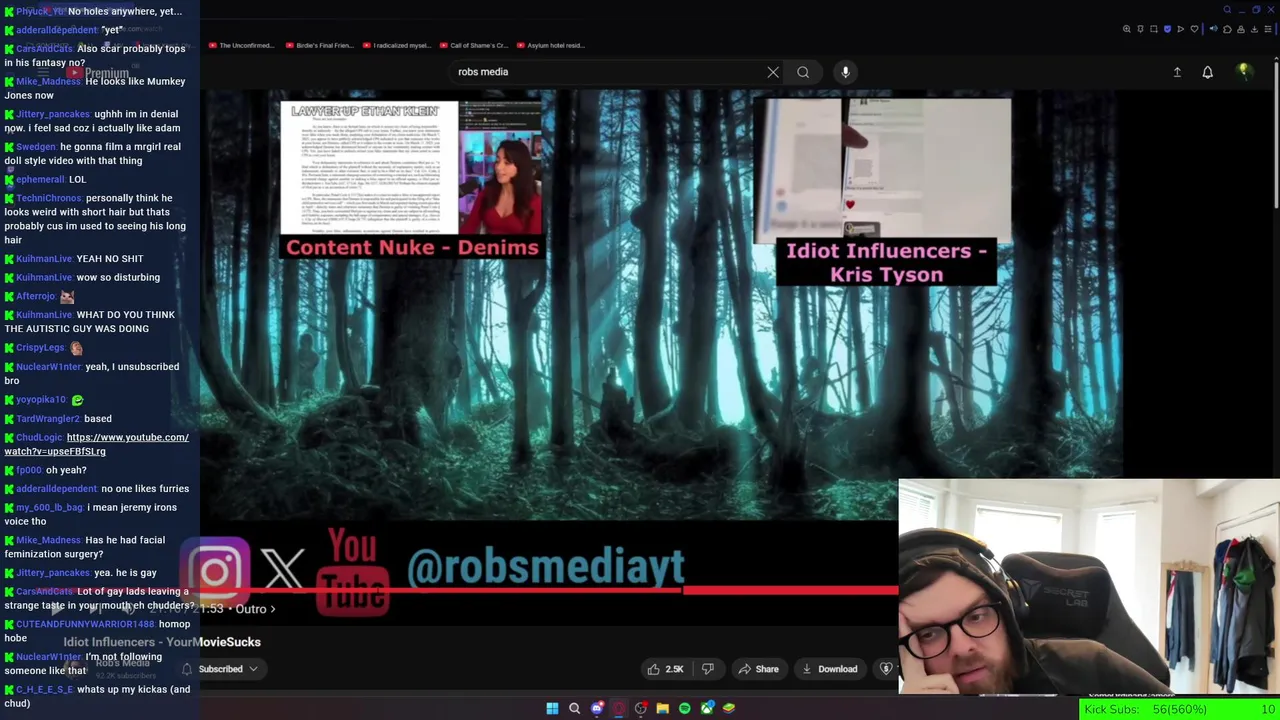This screenshot has width=1280, height=720.
Task: Open BlueStacks from the taskbar
Action: [729, 708]
